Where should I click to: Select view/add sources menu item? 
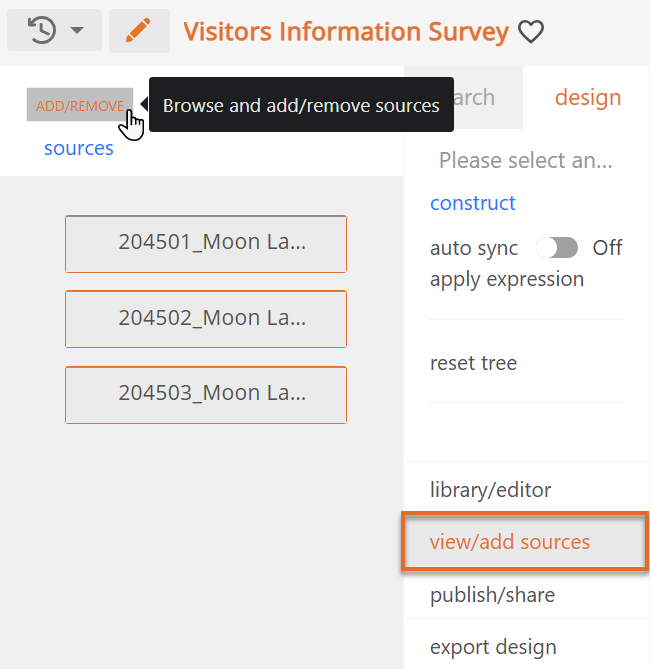point(526,542)
